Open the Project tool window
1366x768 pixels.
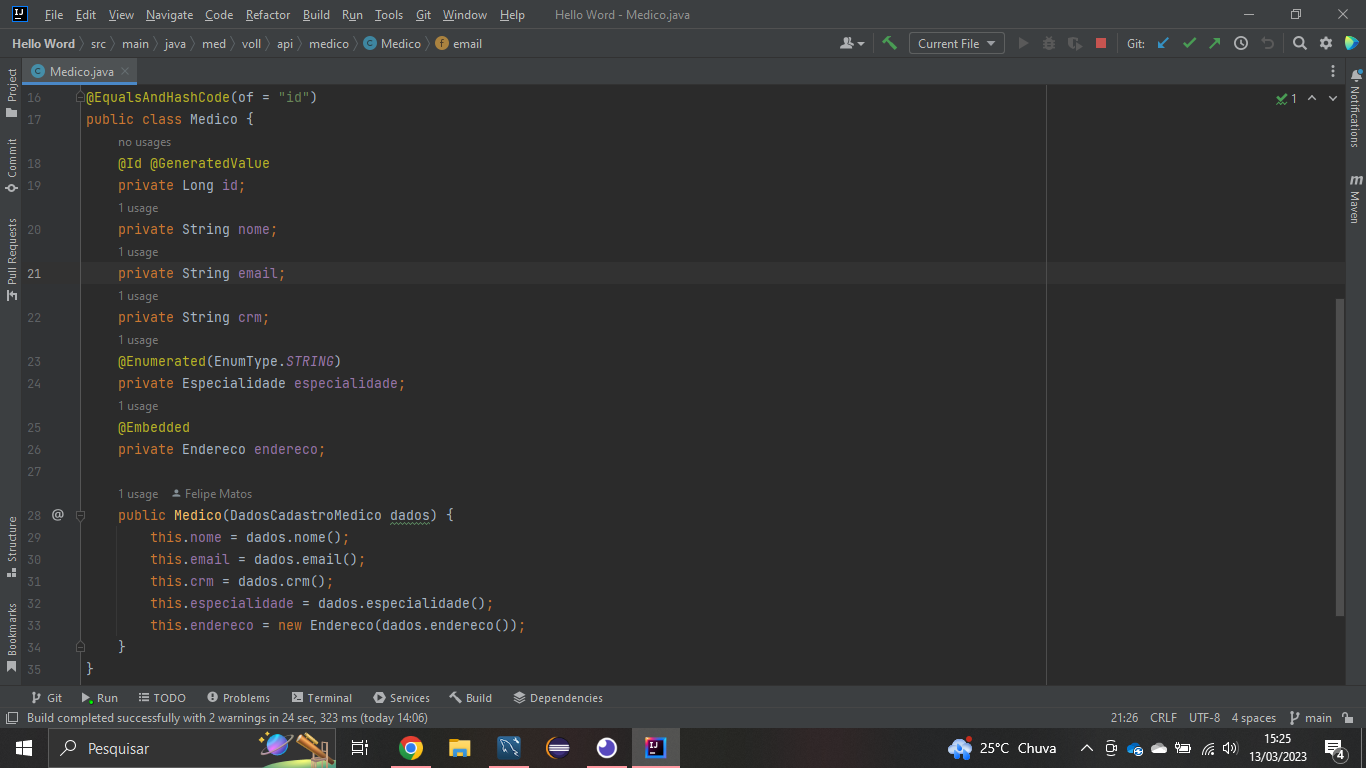11,92
